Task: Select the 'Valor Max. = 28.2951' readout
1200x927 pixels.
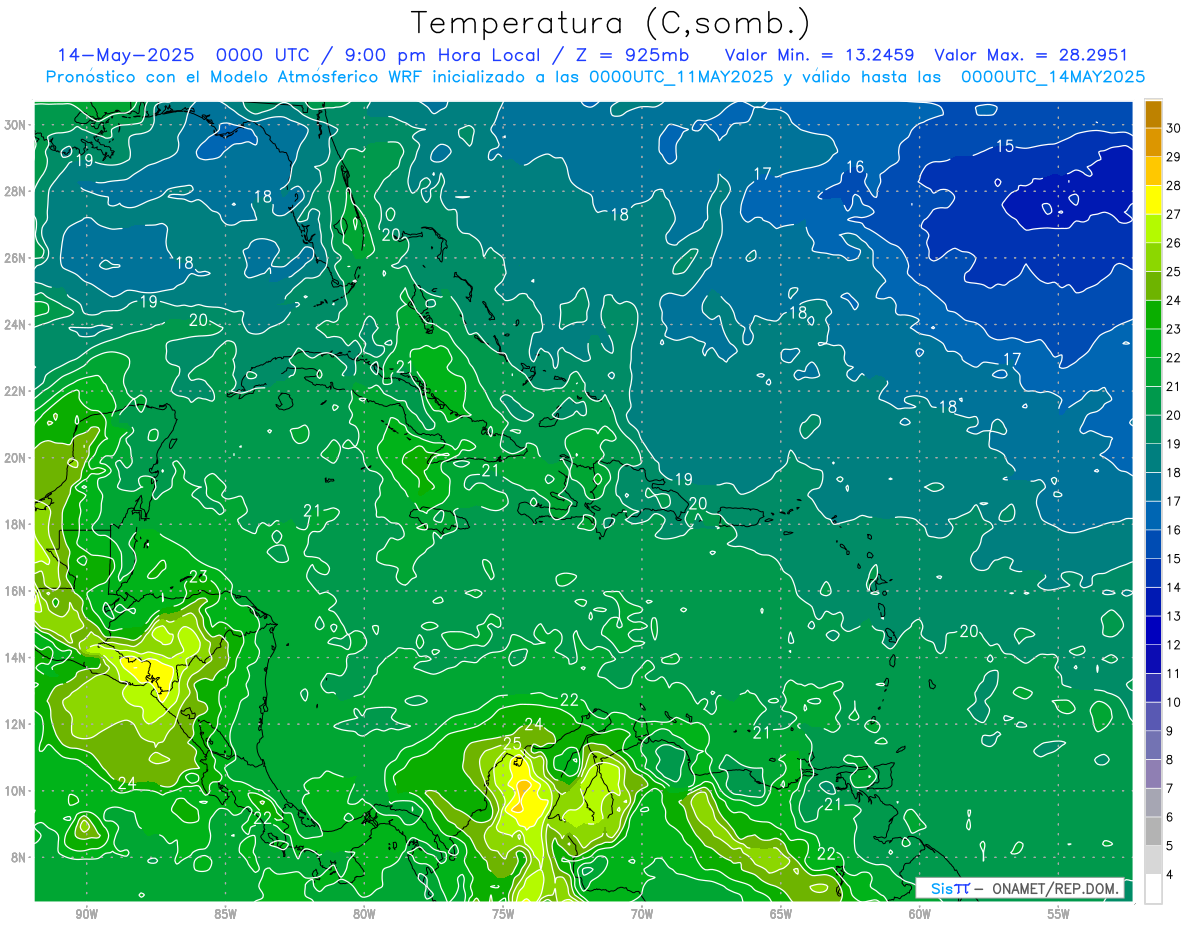Action: tap(1030, 55)
